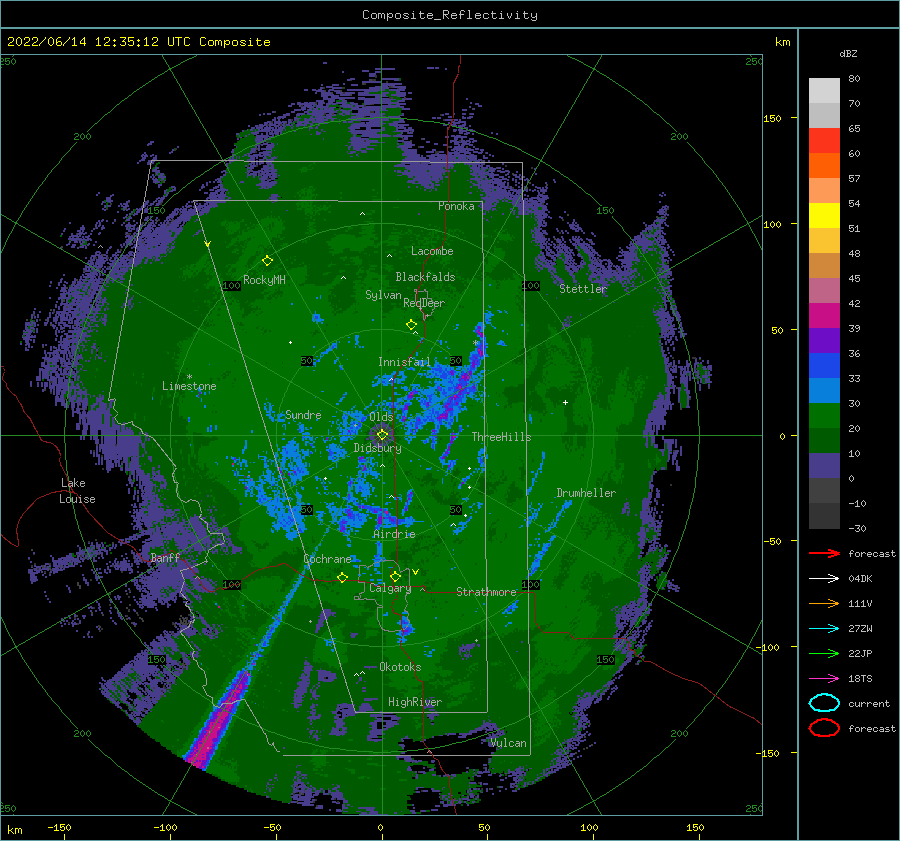Screen dimensions: 900x841
Task: Pick the bright yellow swatch between 54 and 51
Action: click(824, 215)
